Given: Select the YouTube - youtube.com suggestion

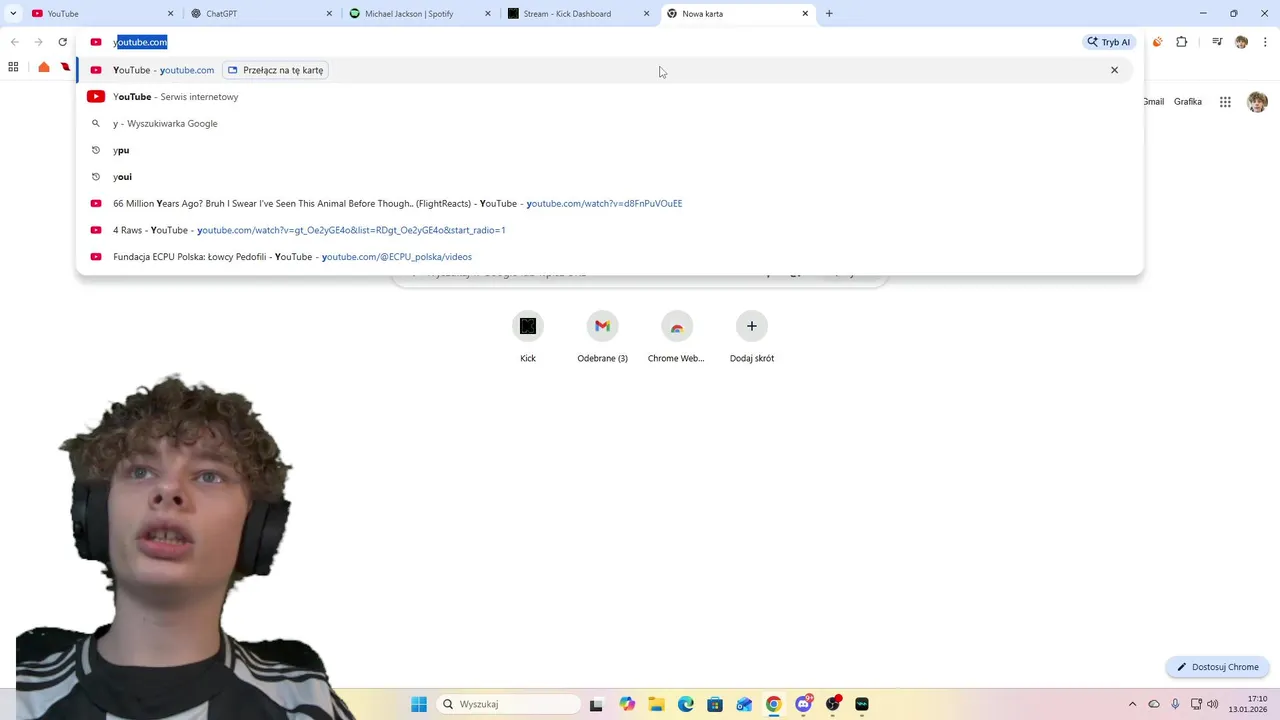Looking at the screenshot, I should tap(605, 70).
